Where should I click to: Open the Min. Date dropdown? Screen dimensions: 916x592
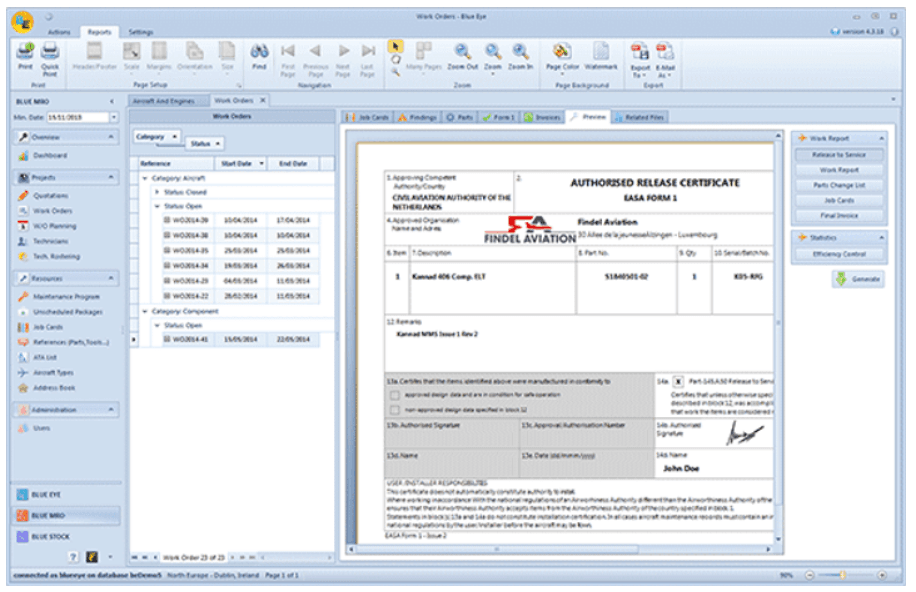114,117
